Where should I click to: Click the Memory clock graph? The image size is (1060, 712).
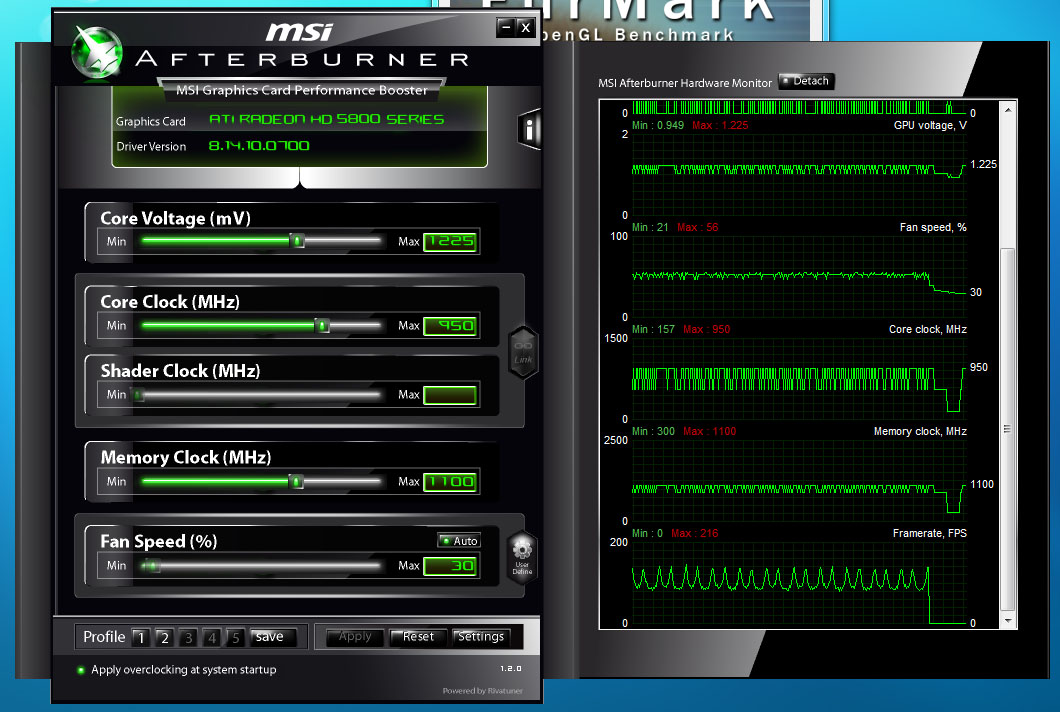tap(799, 481)
